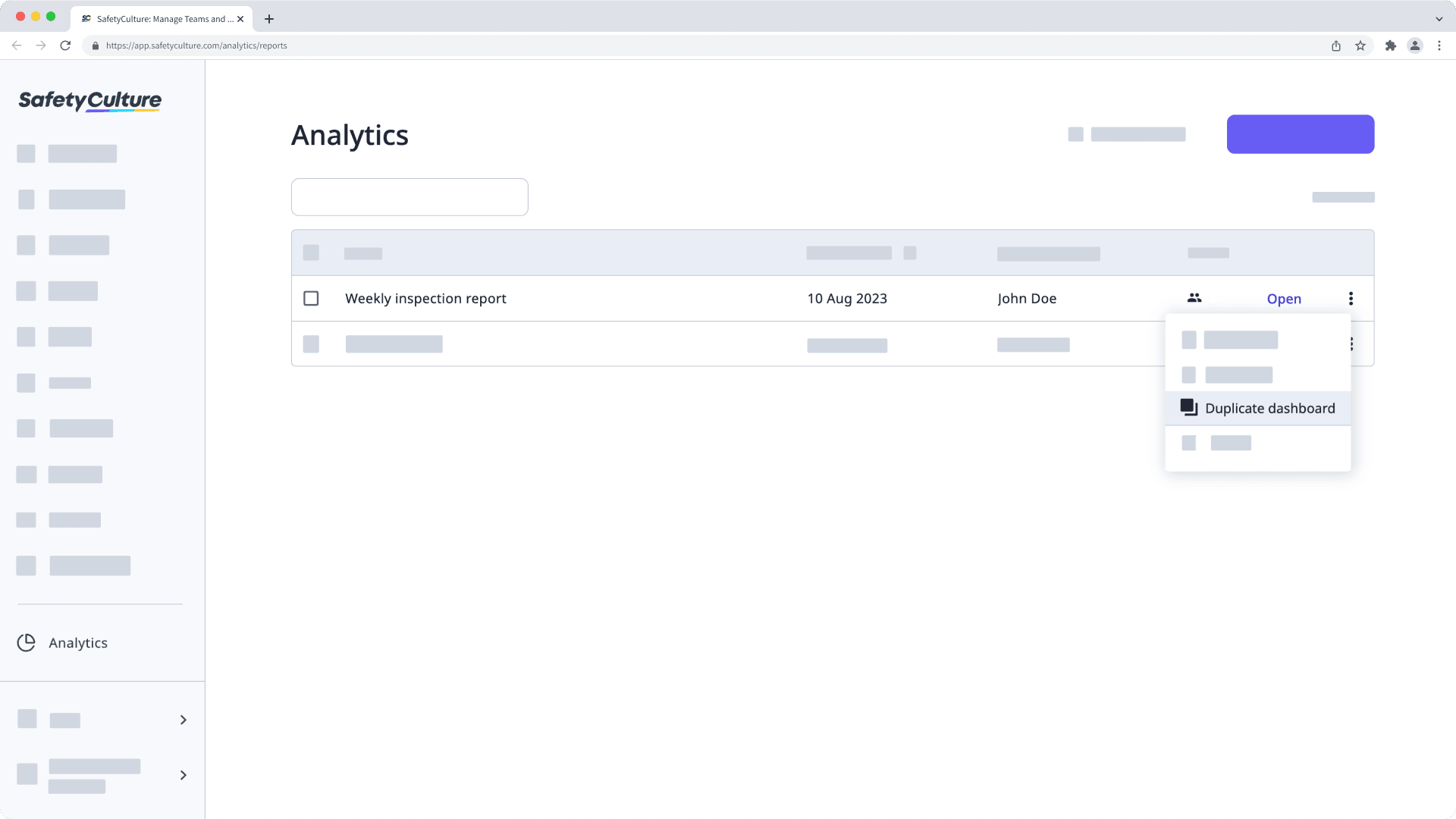Check the Weekly inspection report checkbox
This screenshot has height=819, width=1456.
tap(311, 298)
